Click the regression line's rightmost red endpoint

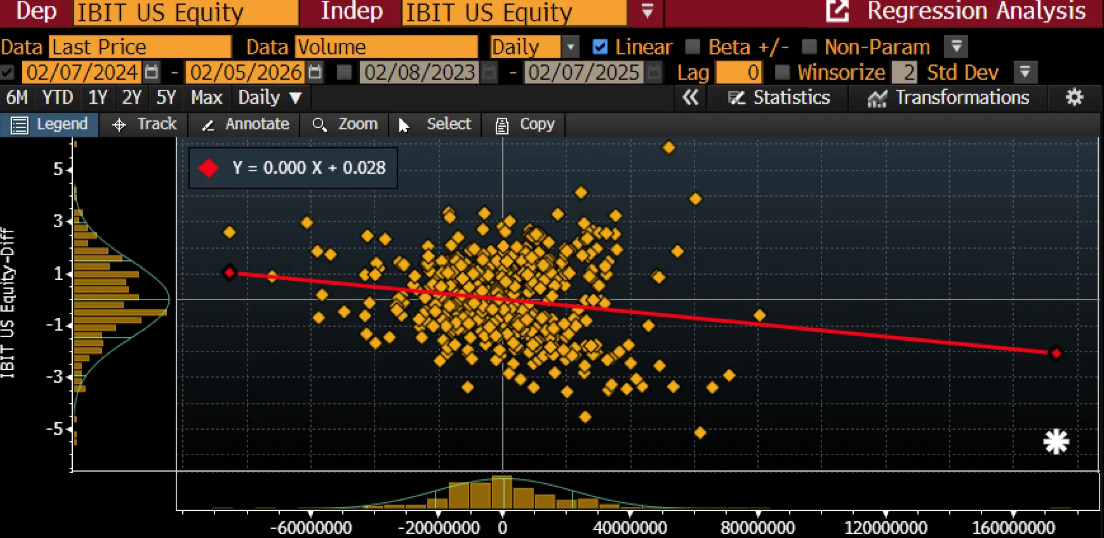click(x=1055, y=353)
